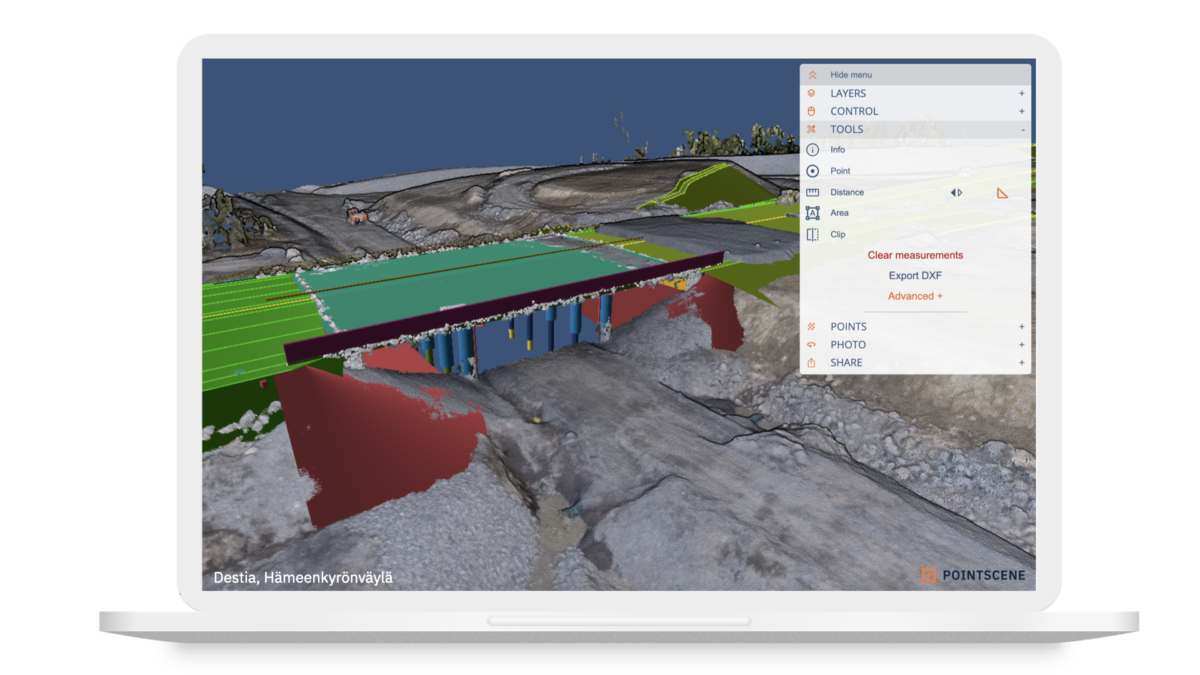Image resolution: width=1200 pixels, height=675 pixels.
Task: Click Export DXF
Action: tap(915, 276)
